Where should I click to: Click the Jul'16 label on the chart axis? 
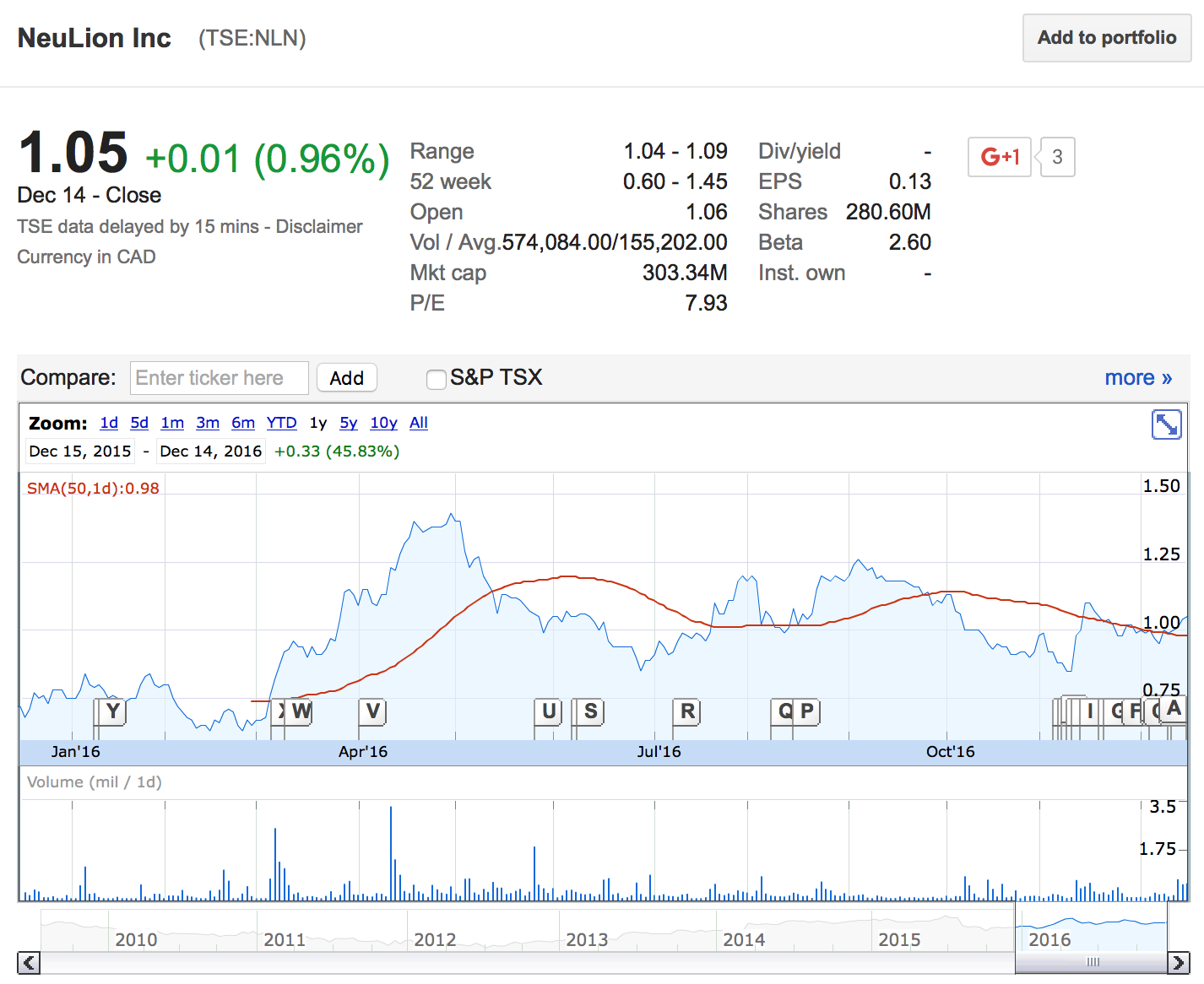pyautogui.click(x=659, y=752)
